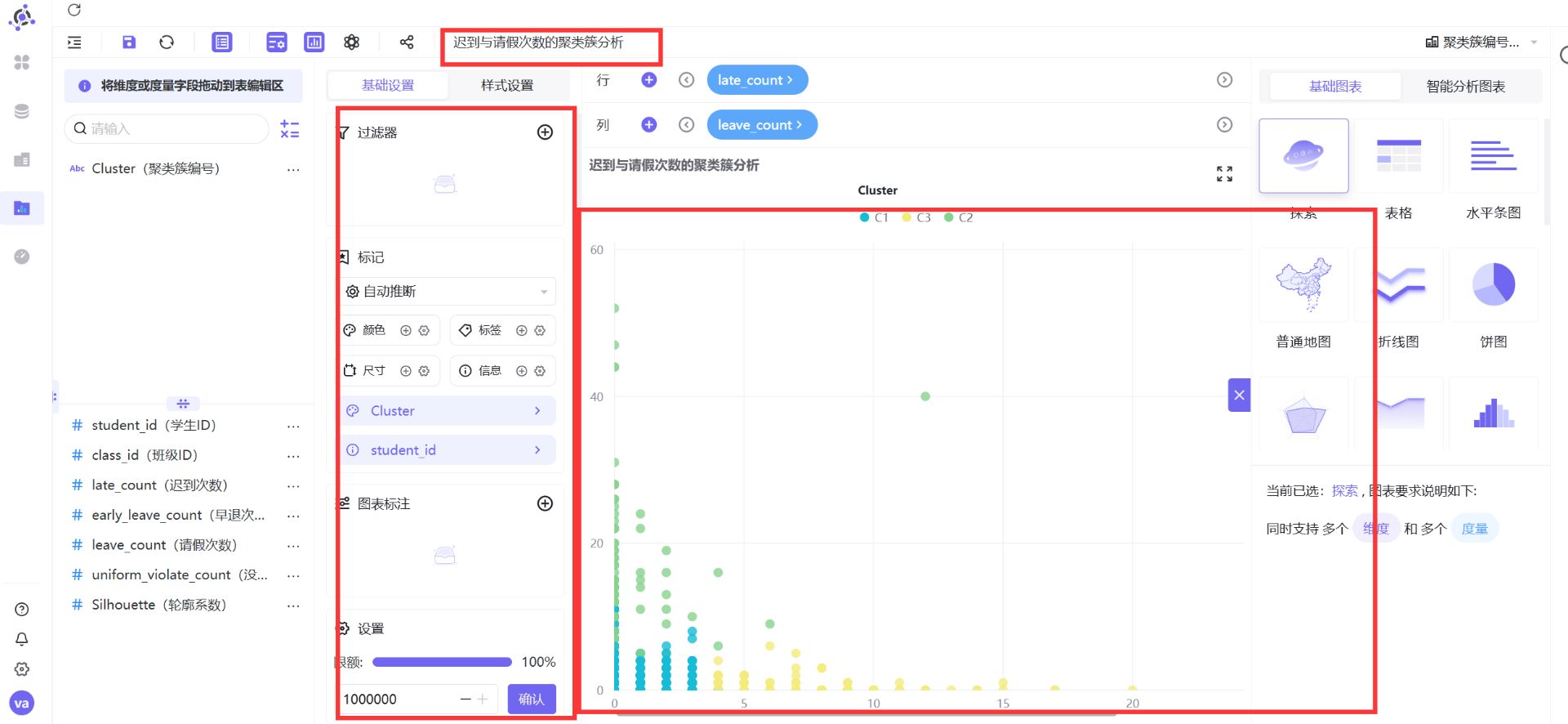Open the database icon in sidebar
This screenshot has width=1568, height=724.
22,112
